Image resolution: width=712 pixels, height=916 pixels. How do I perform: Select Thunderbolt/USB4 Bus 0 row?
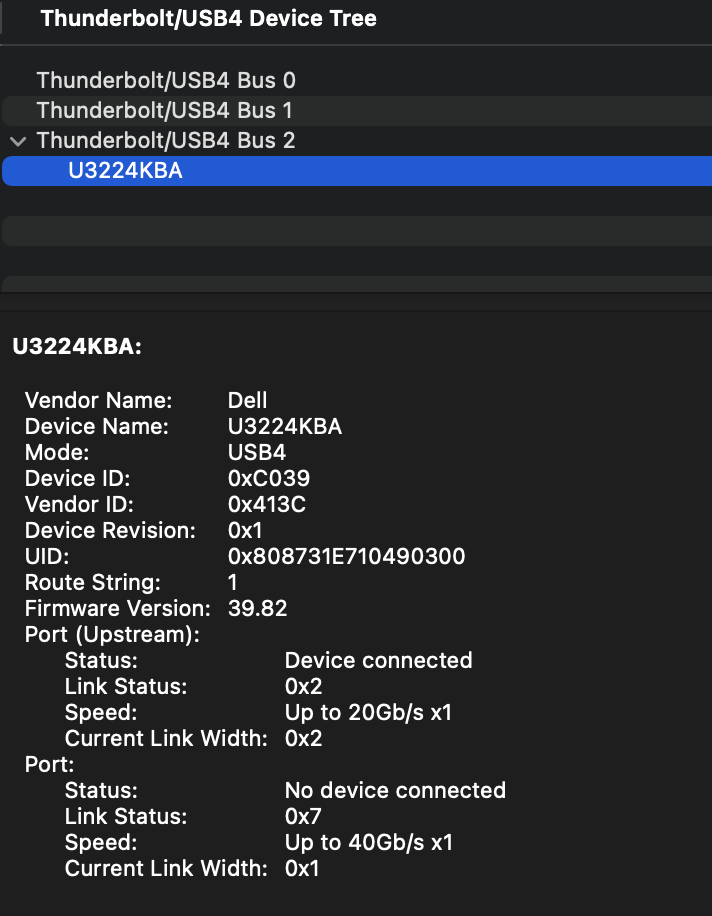(x=357, y=81)
